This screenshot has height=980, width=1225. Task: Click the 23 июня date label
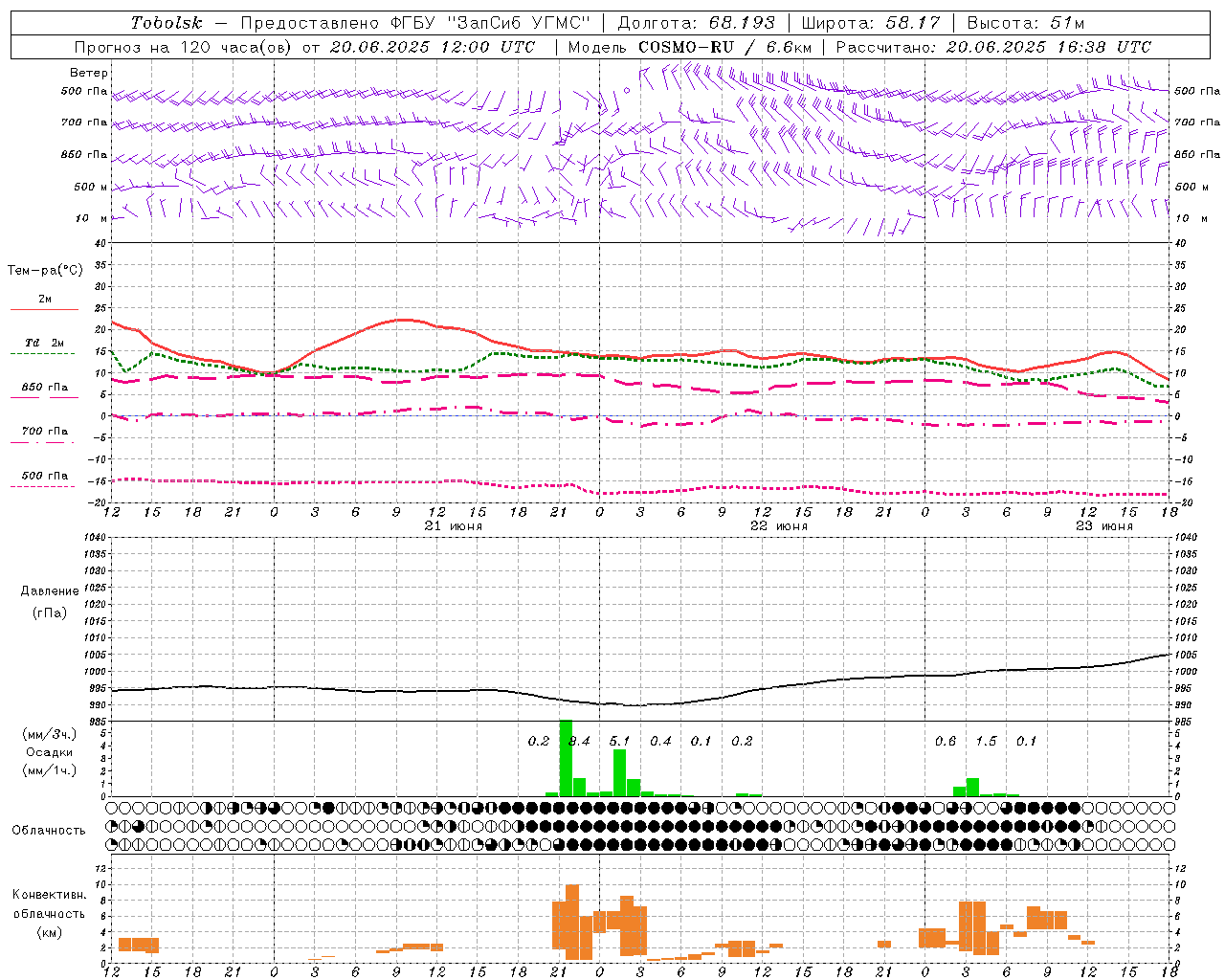pyautogui.click(x=1104, y=526)
